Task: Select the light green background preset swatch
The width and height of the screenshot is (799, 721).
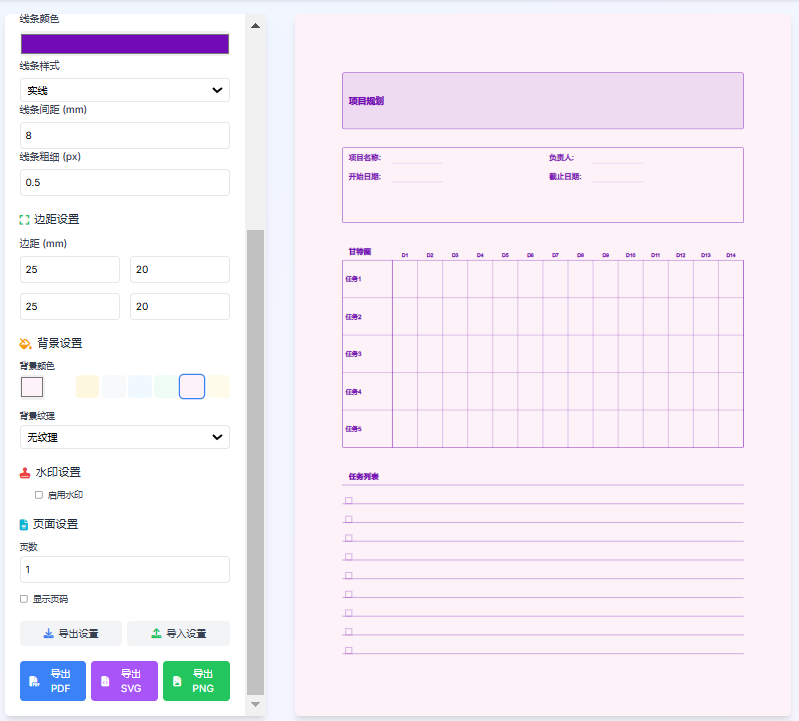Action: (x=166, y=386)
